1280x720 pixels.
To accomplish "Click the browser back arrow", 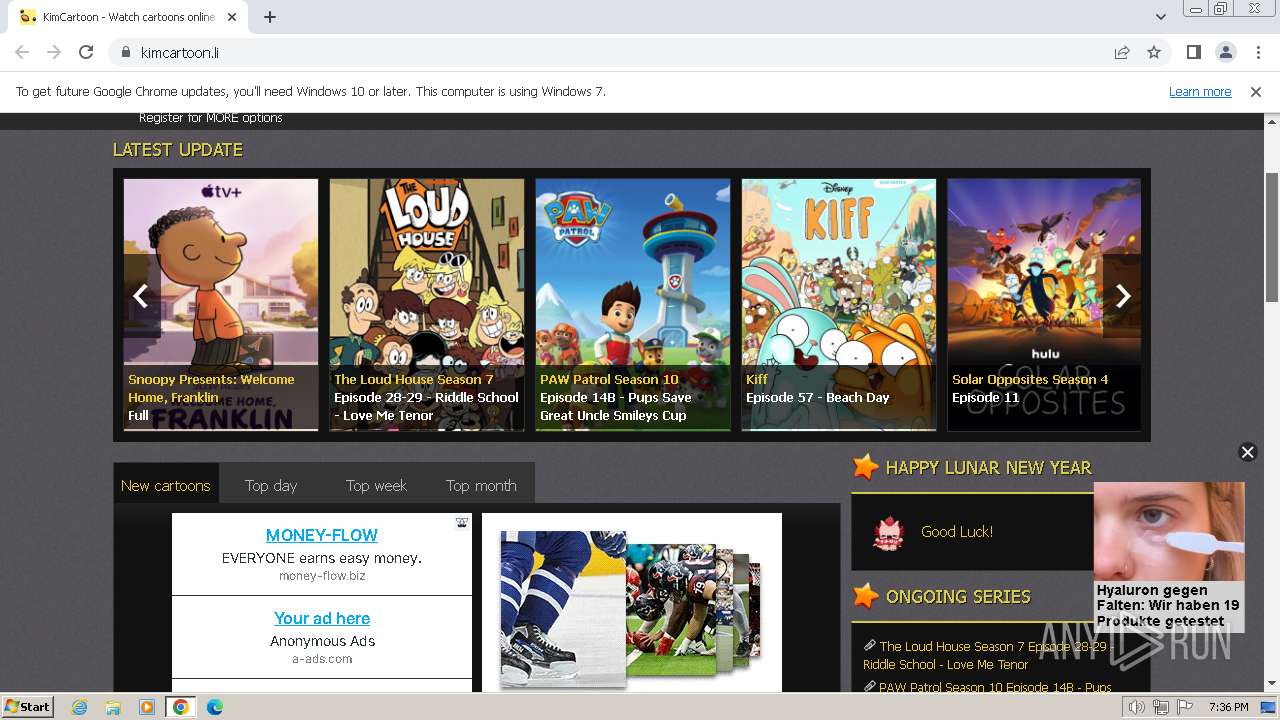I will pos(22,52).
